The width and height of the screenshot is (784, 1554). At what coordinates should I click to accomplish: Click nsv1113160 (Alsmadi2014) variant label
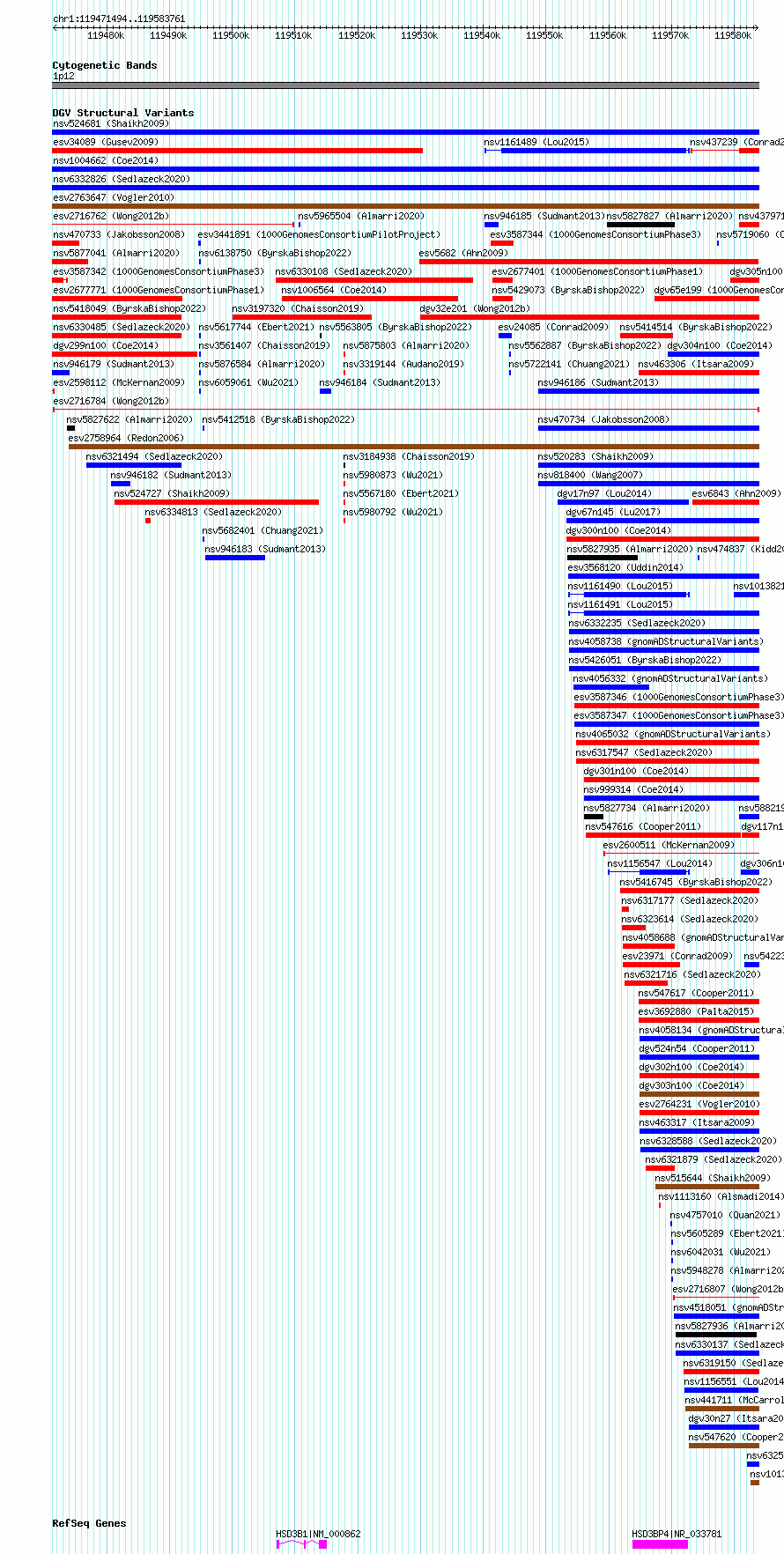coord(721,1196)
